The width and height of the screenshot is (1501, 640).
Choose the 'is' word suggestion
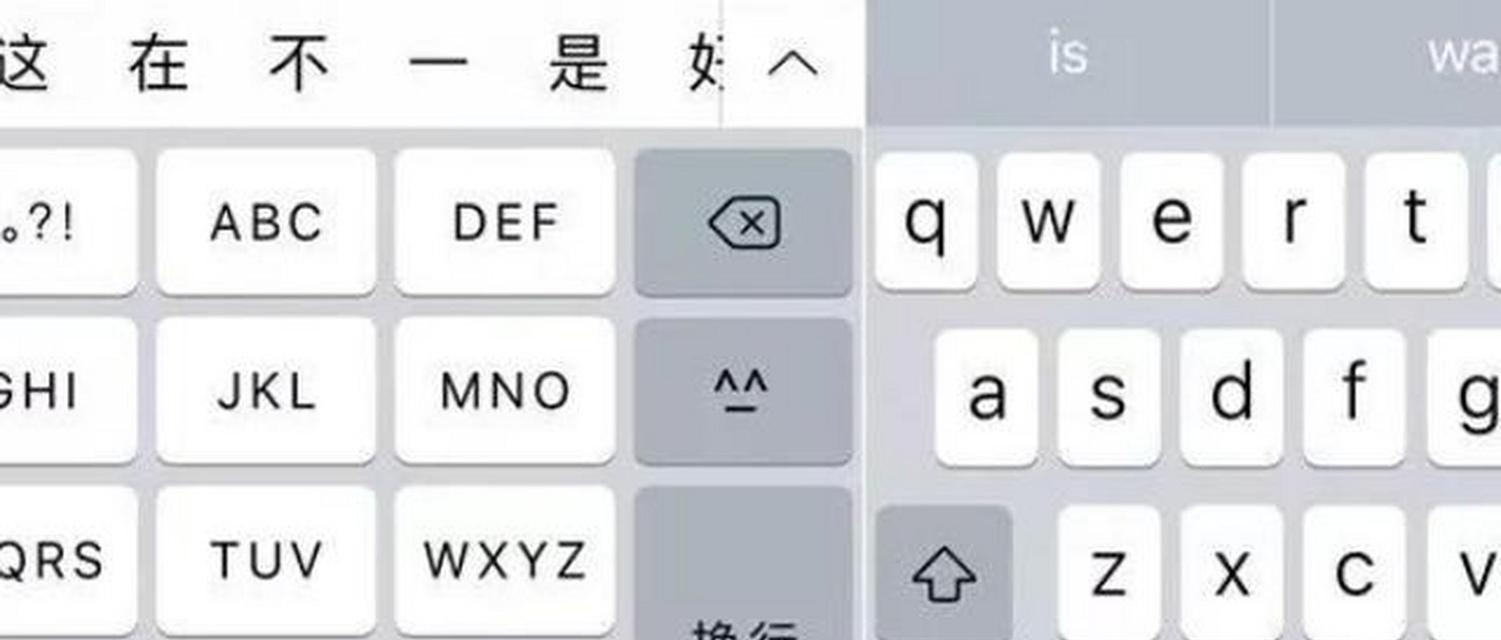[x=1068, y=55]
